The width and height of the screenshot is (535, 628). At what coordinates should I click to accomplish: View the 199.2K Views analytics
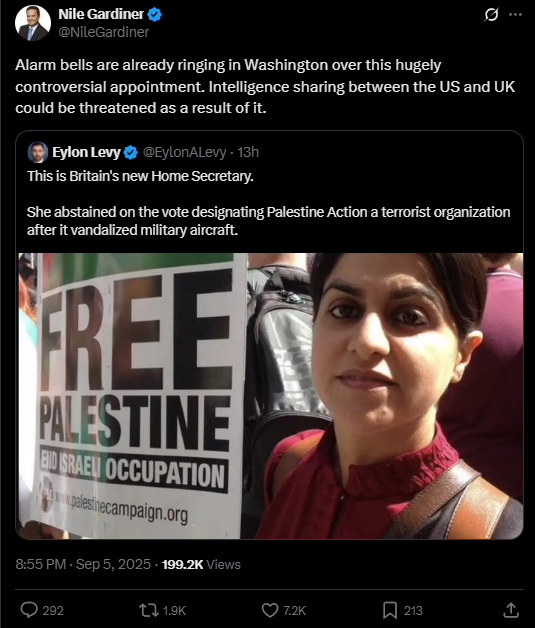coord(201,564)
